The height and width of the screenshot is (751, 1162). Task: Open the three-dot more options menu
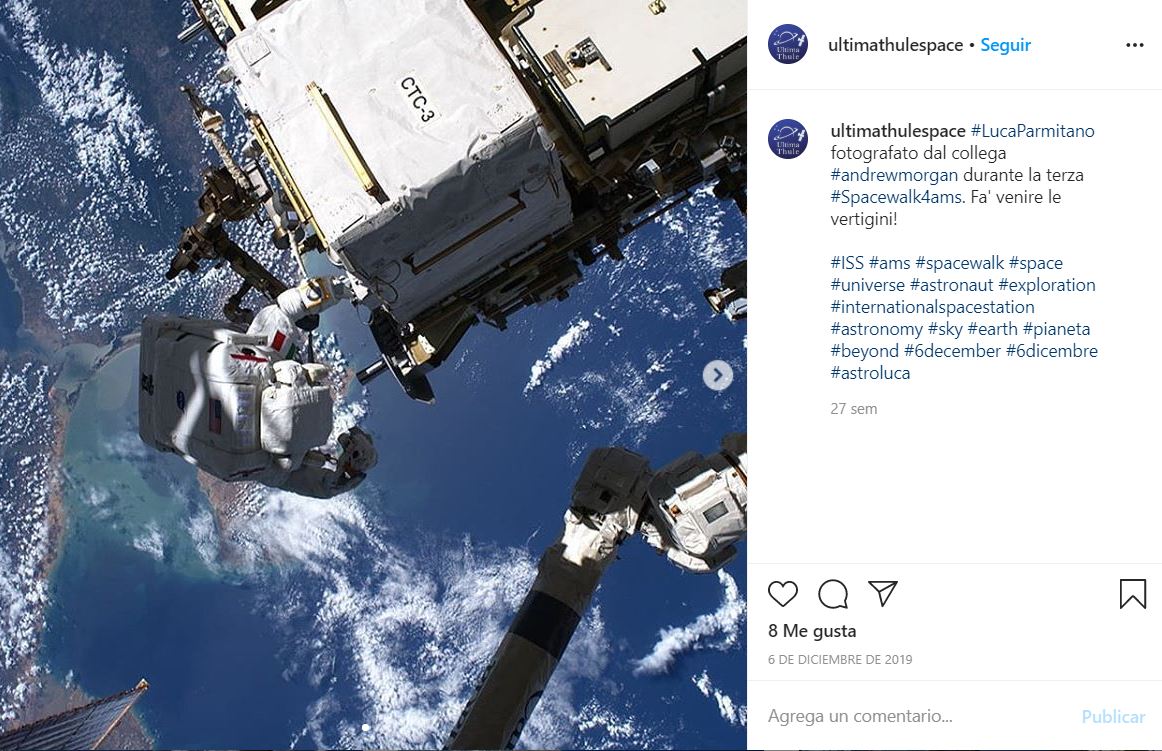pyautogui.click(x=1135, y=45)
